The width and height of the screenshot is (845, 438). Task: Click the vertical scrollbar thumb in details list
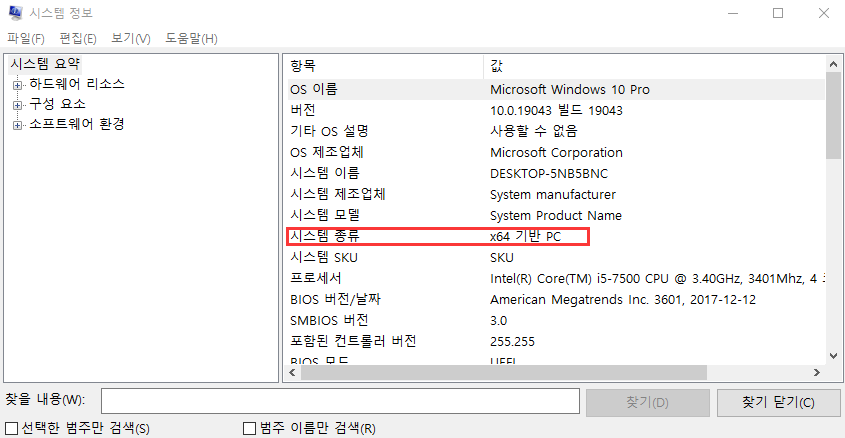coord(833,115)
